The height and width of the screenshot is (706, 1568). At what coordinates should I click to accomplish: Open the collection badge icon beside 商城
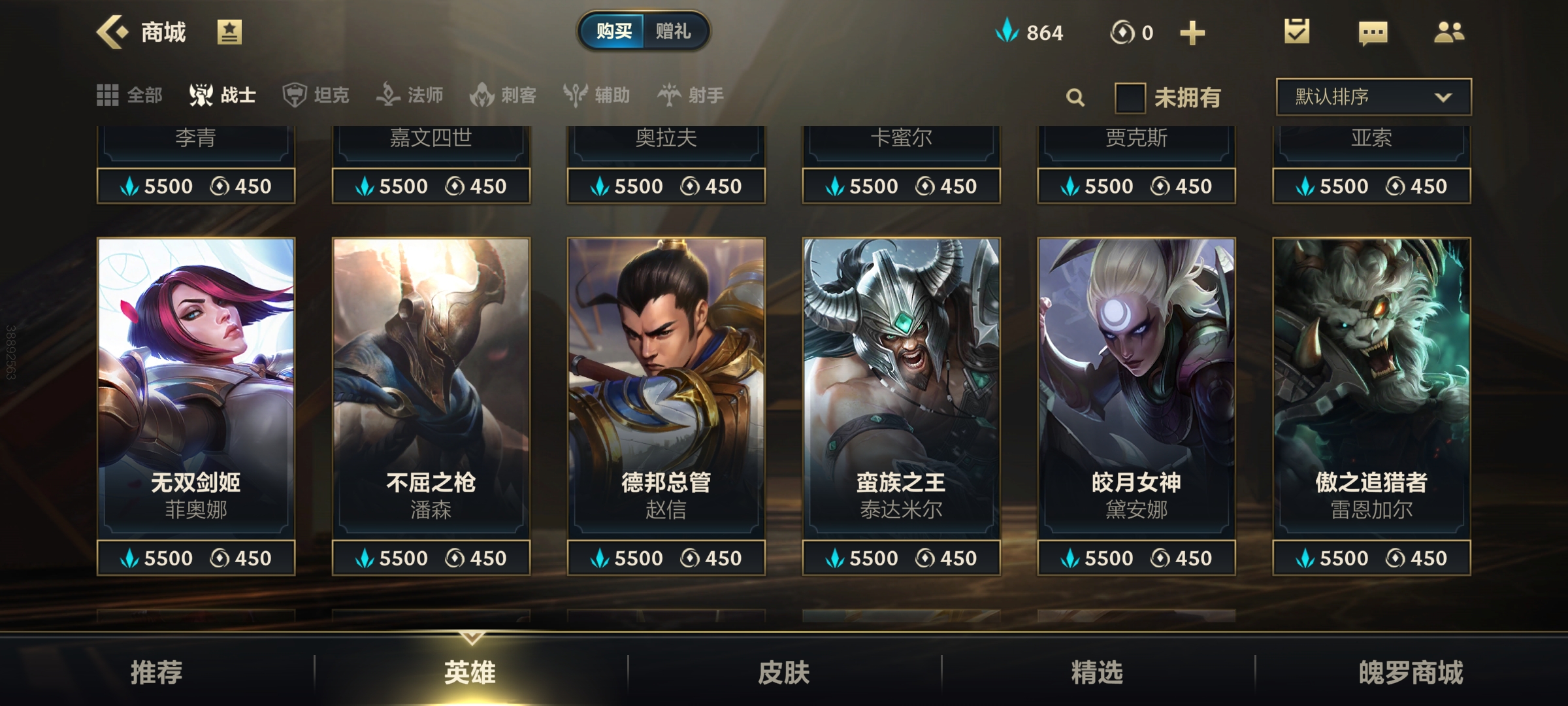[229, 32]
